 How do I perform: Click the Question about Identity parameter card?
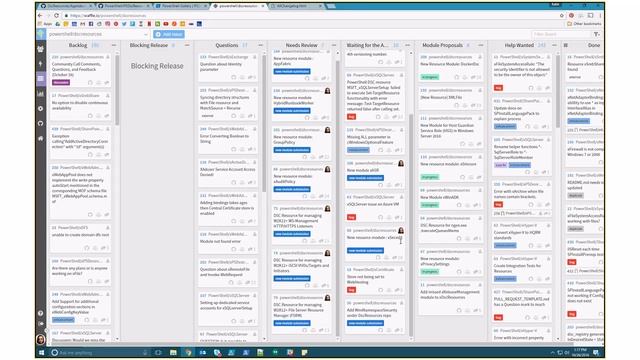coord(228,67)
